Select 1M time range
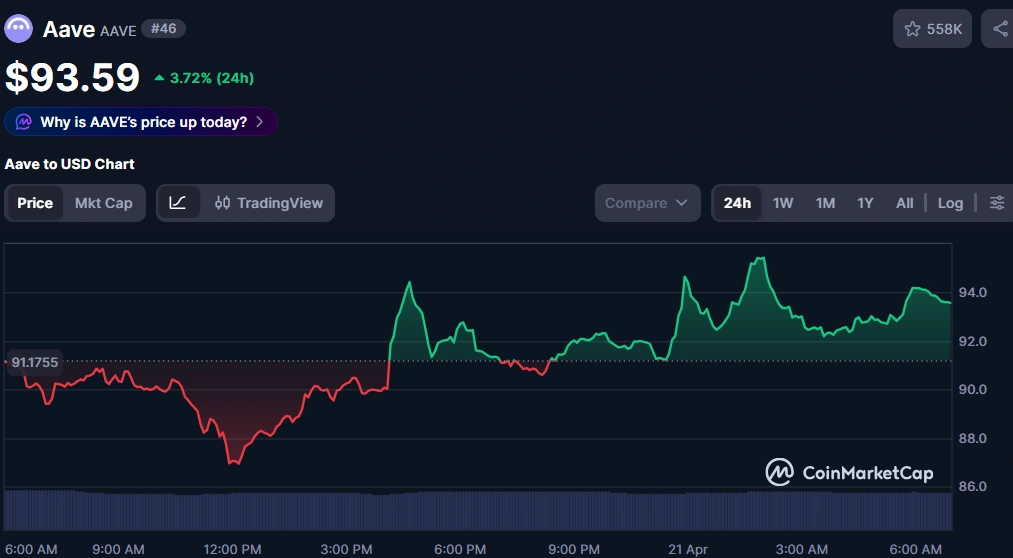1013x558 pixels. [x=825, y=203]
